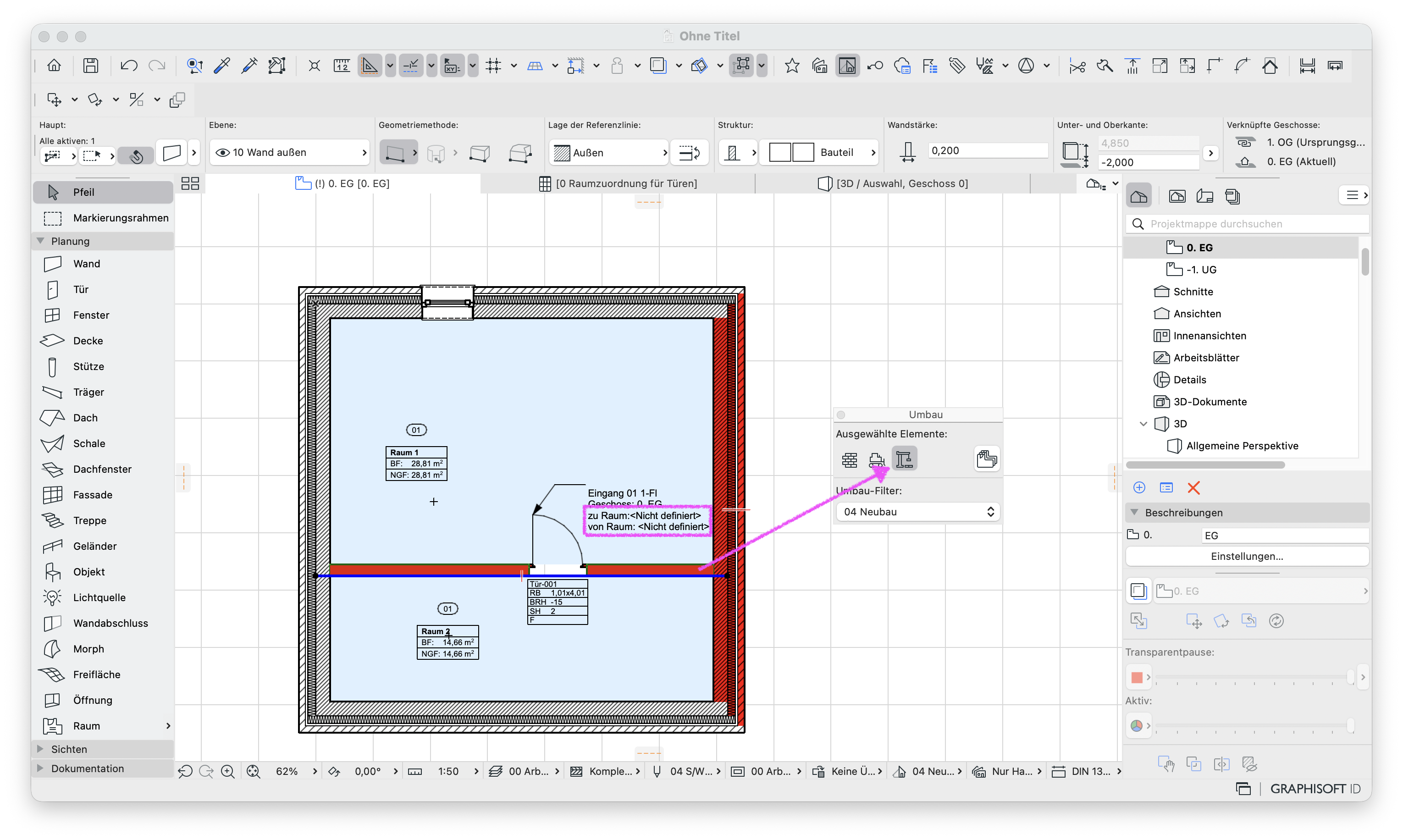Select the Treppe tool
Viewport: 1403px width, 840px height.
click(103, 520)
